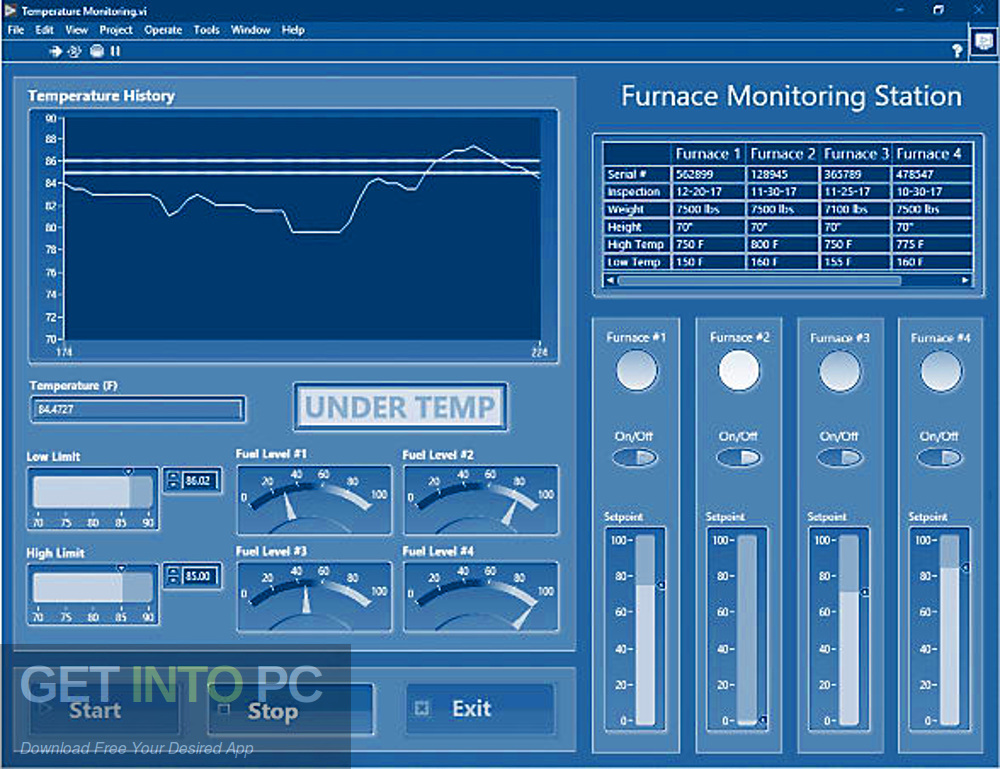Click the Furnace #4 round indicator light
The height and width of the screenshot is (769, 1000).
941,371
